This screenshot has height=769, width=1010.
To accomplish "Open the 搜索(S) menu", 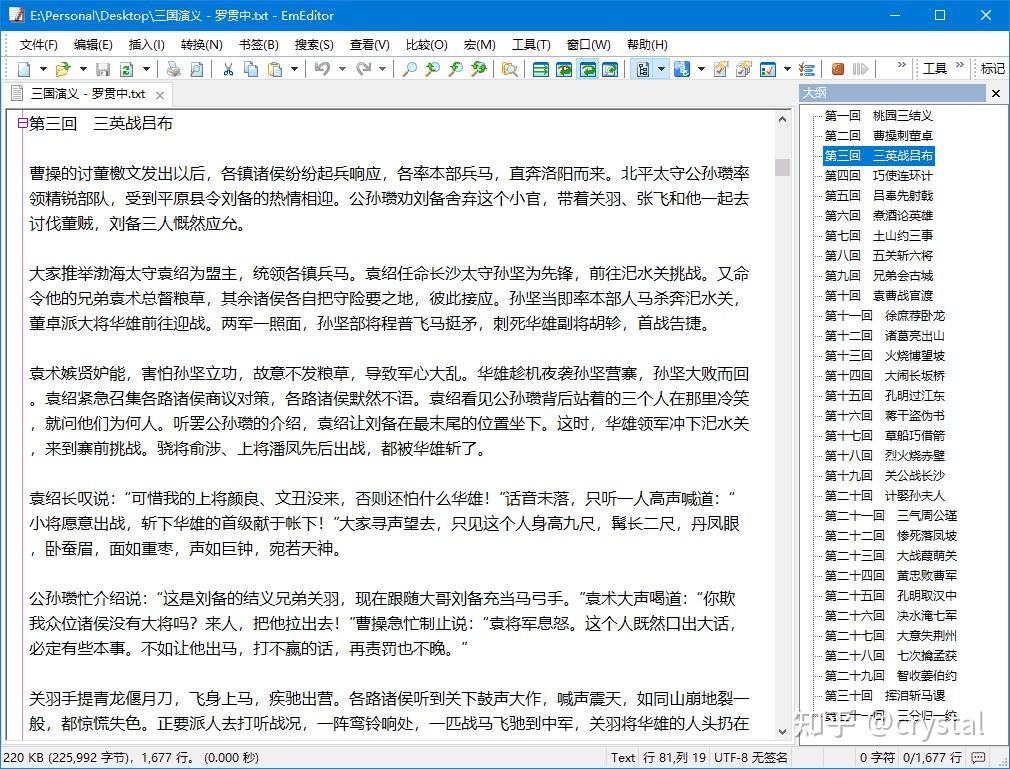I will (314, 44).
